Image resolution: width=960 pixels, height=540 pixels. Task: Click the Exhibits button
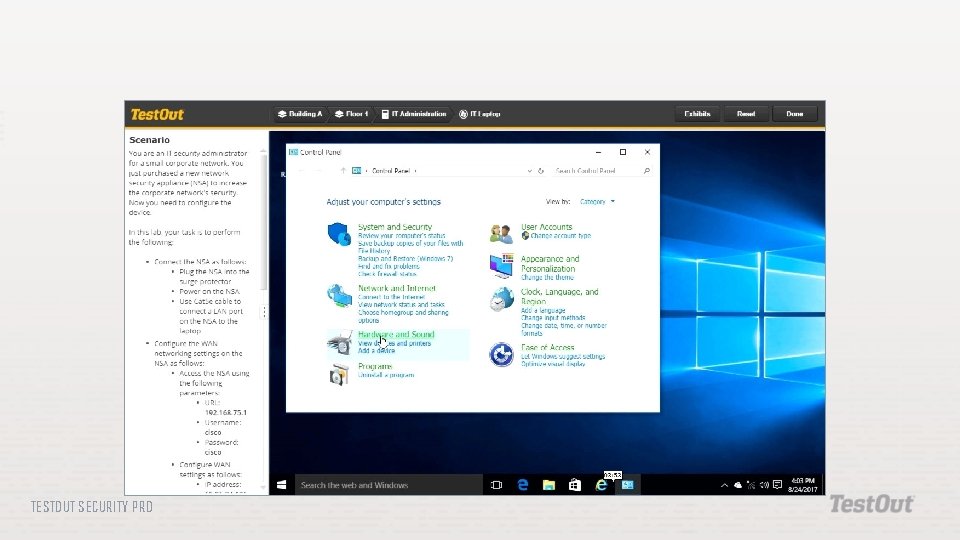tap(697, 114)
